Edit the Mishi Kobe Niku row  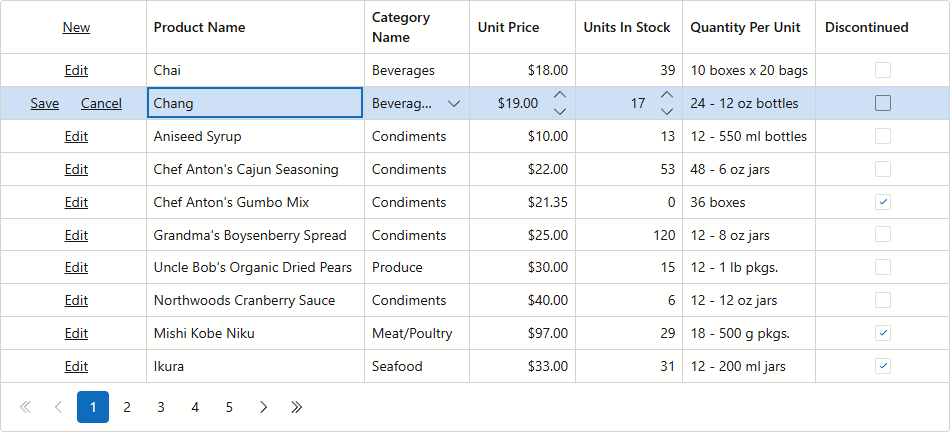coord(76,333)
